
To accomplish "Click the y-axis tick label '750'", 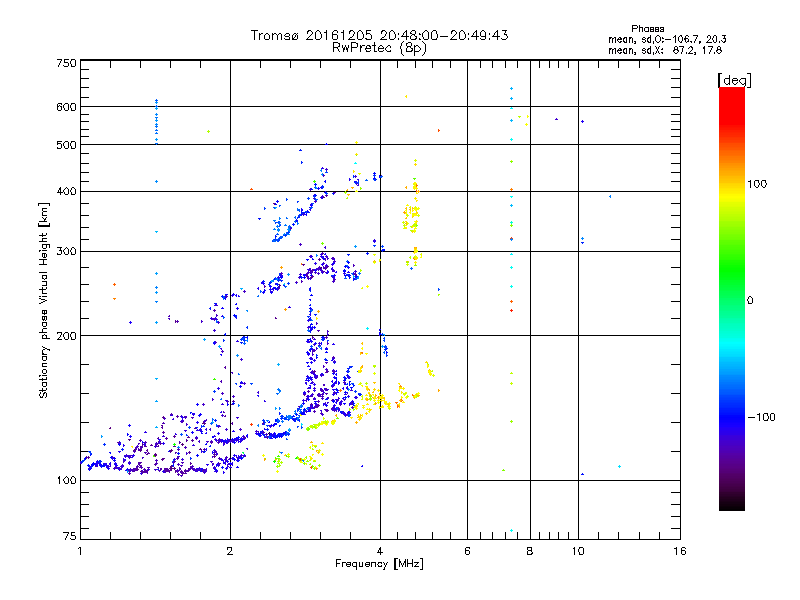I will 66,63.
